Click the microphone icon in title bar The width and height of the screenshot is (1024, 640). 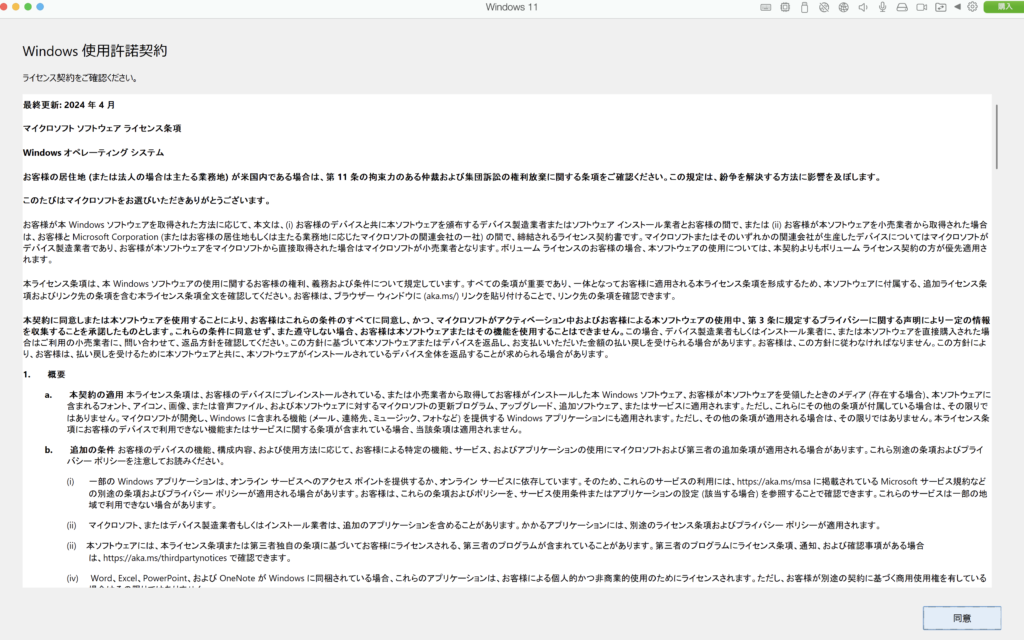[x=882, y=7]
